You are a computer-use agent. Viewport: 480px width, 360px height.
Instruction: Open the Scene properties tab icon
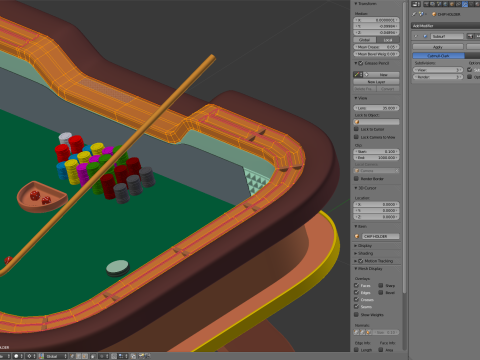439,4
